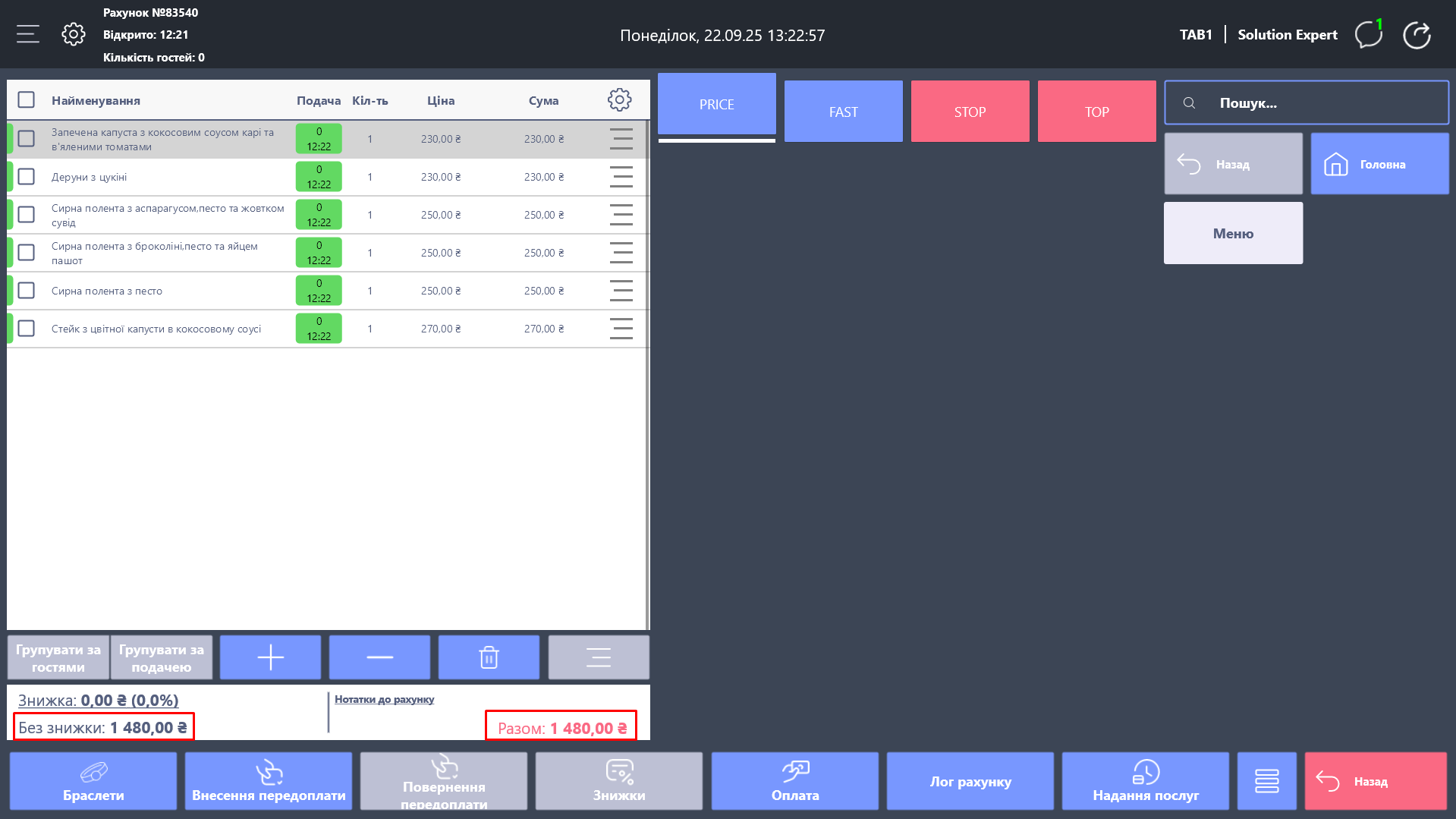This screenshot has height=819, width=1456.
Task: Open the chat messages notification icon
Action: (x=1368, y=35)
